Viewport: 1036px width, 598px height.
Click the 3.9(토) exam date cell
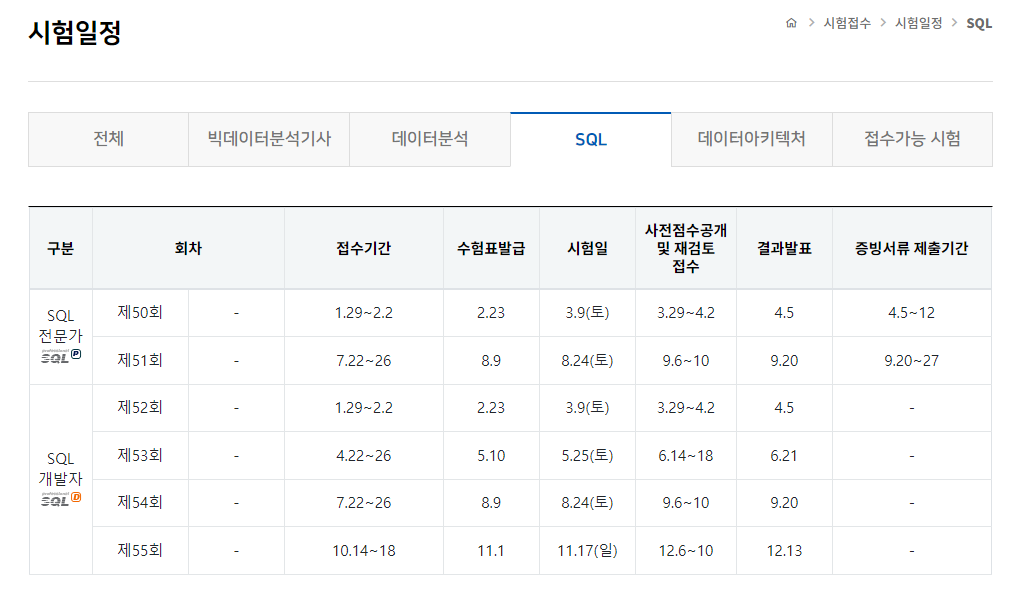point(586,312)
